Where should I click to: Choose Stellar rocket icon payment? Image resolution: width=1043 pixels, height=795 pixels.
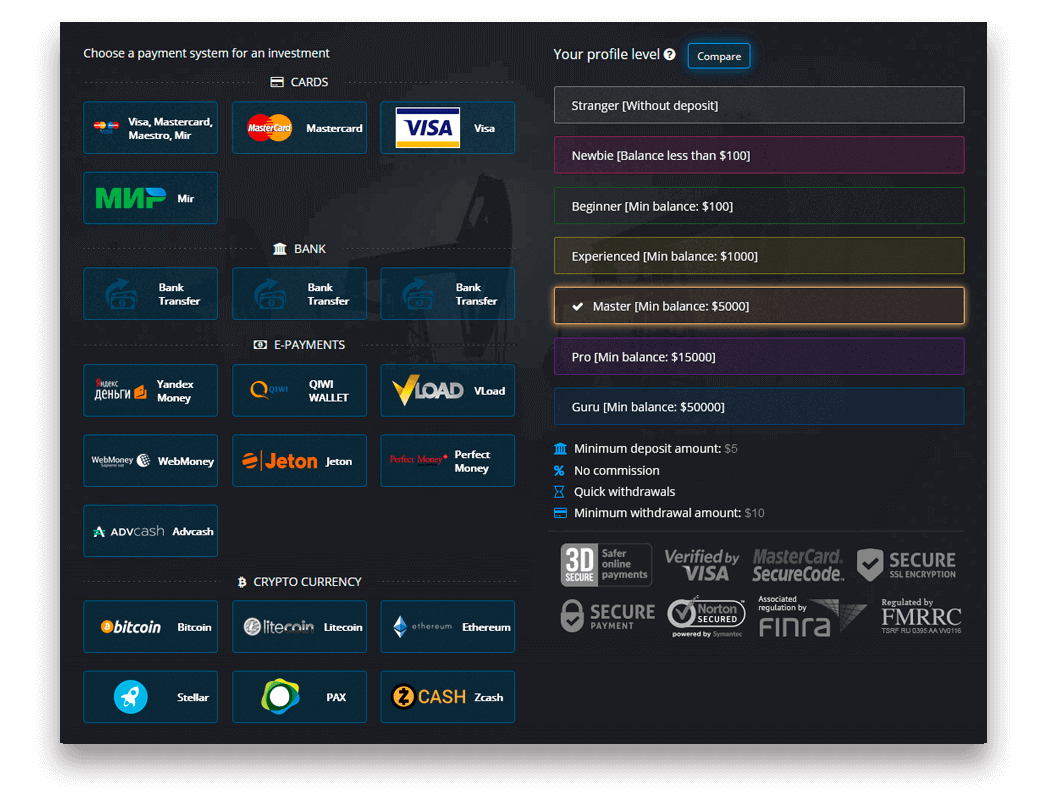150,697
